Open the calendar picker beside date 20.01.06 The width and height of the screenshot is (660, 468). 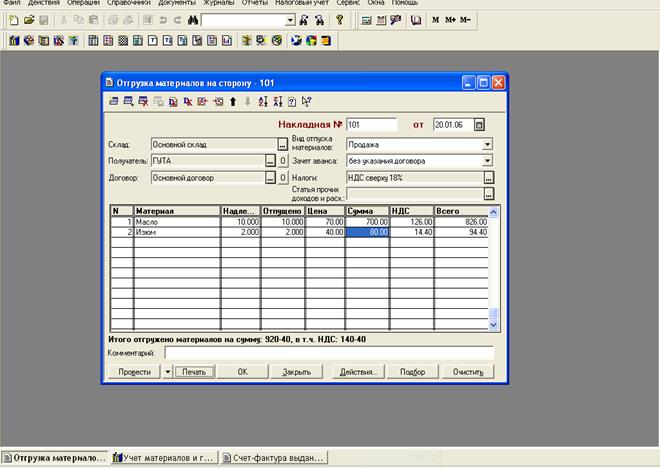coord(479,125)
